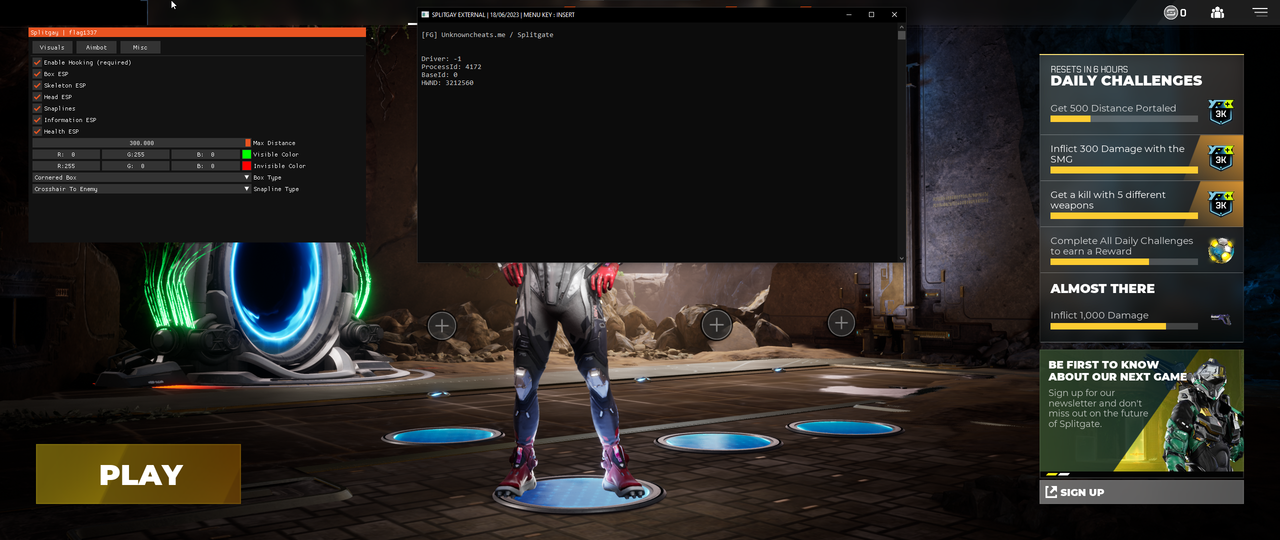Click Visible Color B value field
This screenshot has width=1280, height=540.
205,154
